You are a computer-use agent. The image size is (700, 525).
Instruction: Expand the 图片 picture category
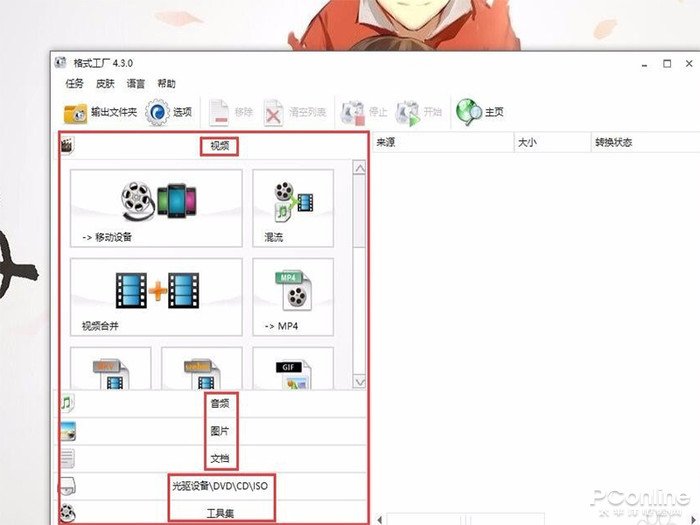[219, 432]
